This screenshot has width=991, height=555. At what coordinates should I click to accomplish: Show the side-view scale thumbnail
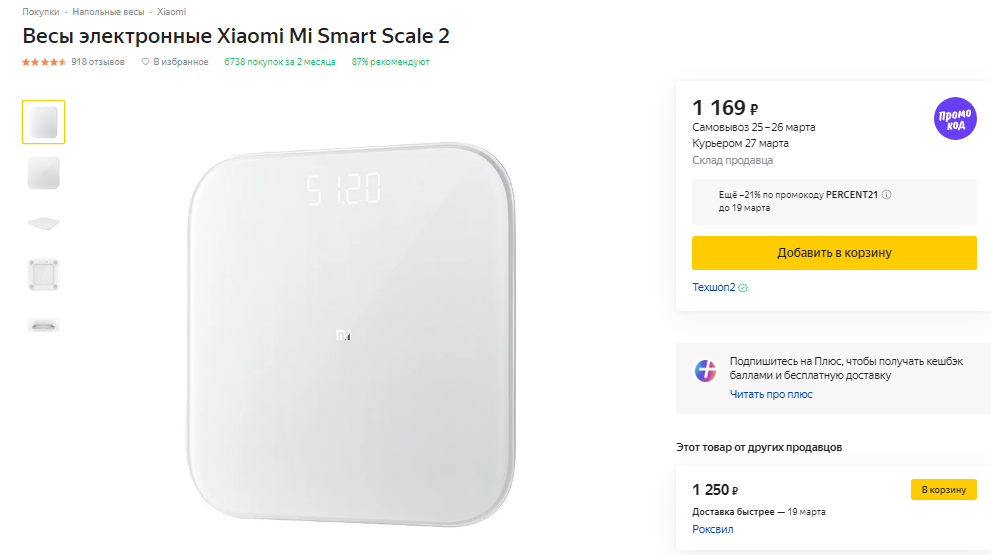(x=43, y=223)
